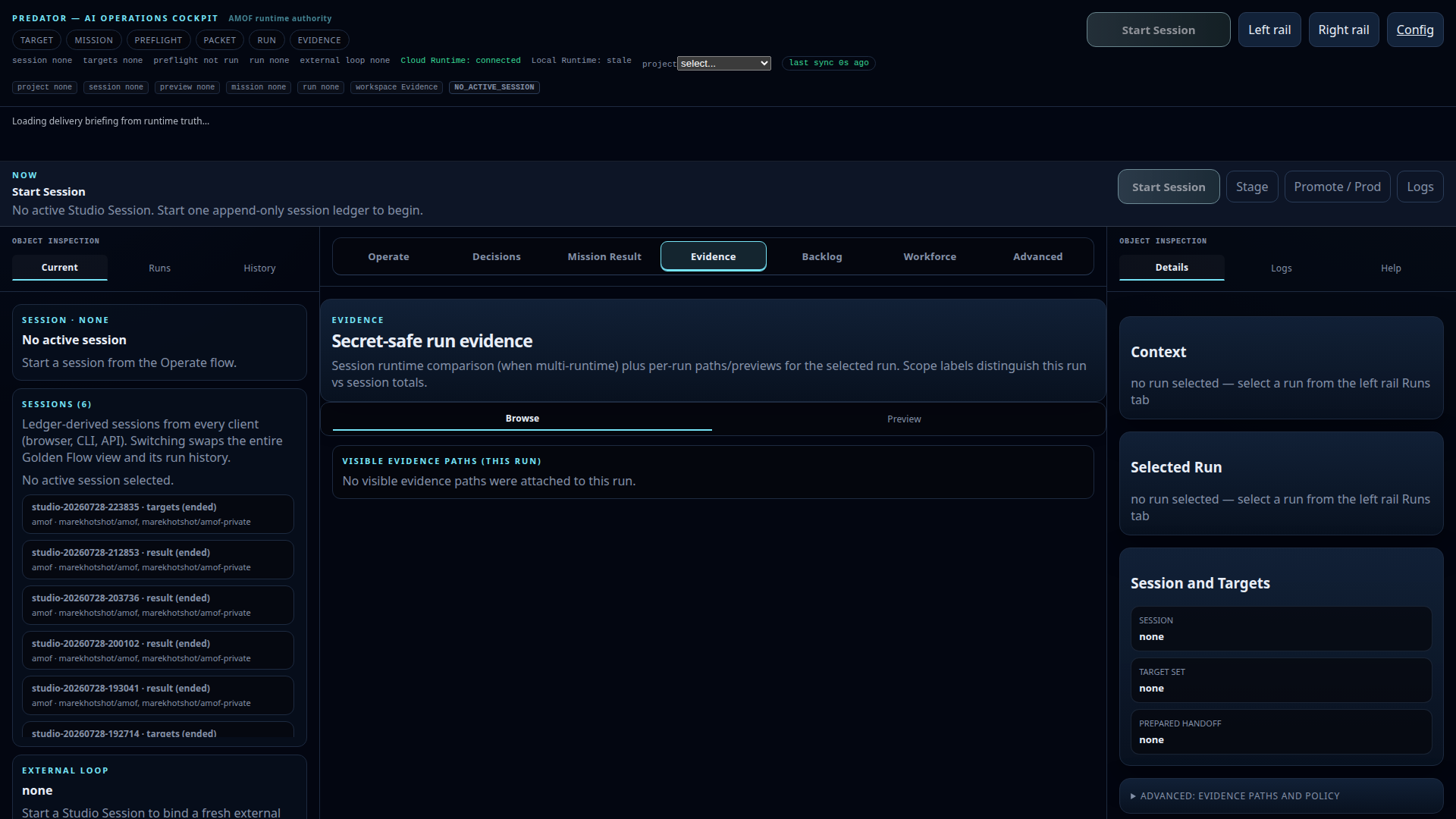Select session studio-20260728-203736 result (ended)
This screenshot has width=1456, height=819.
(158, 605)
